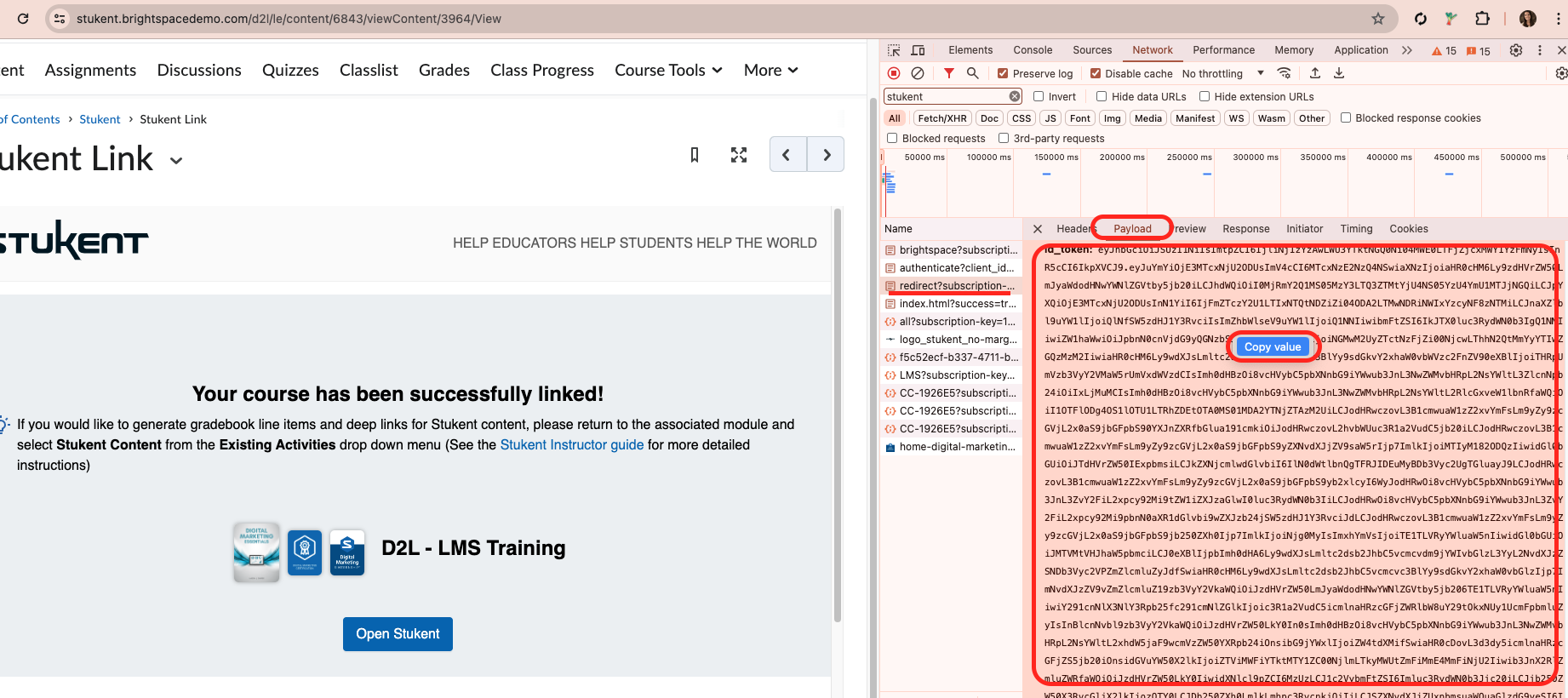Screen dimensions: 1568x698
Task: Clear the 'stukent' filter text
Action: 1015,96
